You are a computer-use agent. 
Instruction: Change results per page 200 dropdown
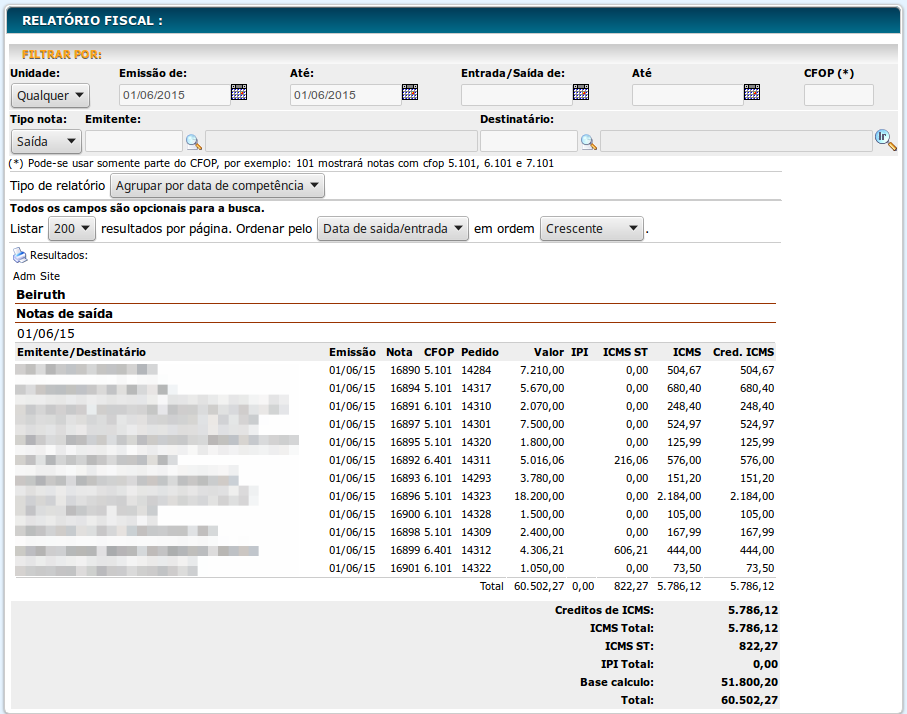(72, 229)
